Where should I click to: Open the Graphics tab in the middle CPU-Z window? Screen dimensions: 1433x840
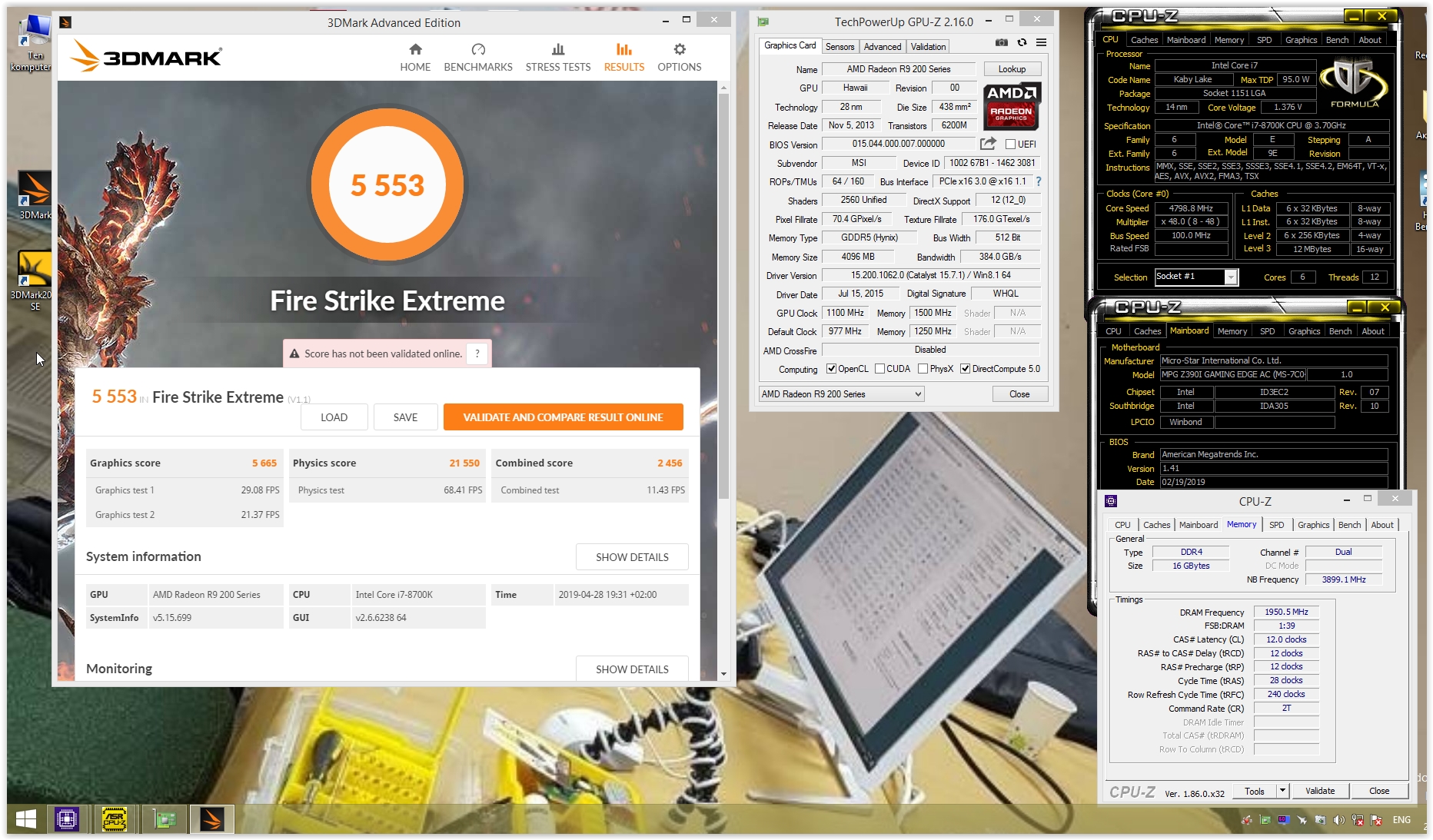point(1304,331)
